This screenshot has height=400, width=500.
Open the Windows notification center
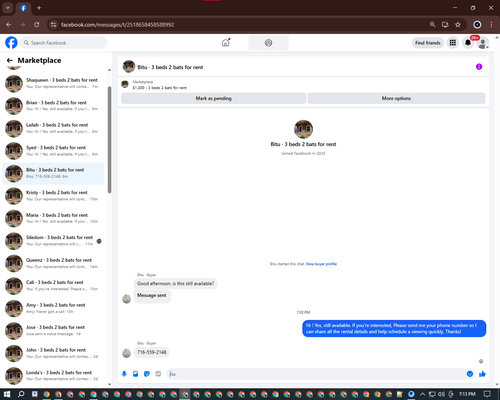click(487, 394)
